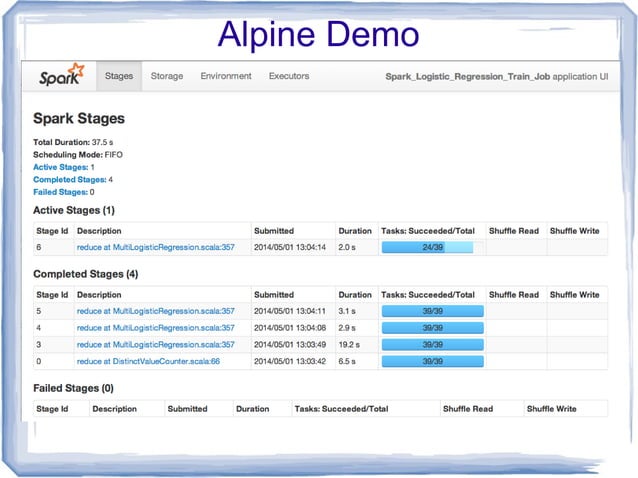Image resolution: width=638 pixels, height=478 pixels.
Task: Click the Spark logo icon
Action: pos(59,77)
